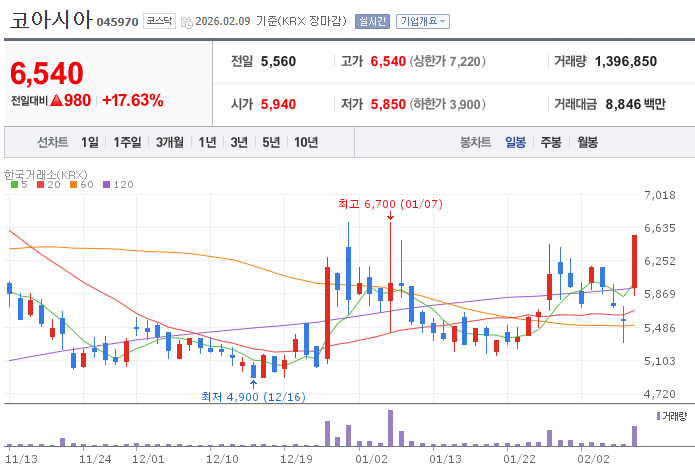Click the purple 거래량 volume legend
Viewport: 695px width, 473px height.
tap(672, 416)
